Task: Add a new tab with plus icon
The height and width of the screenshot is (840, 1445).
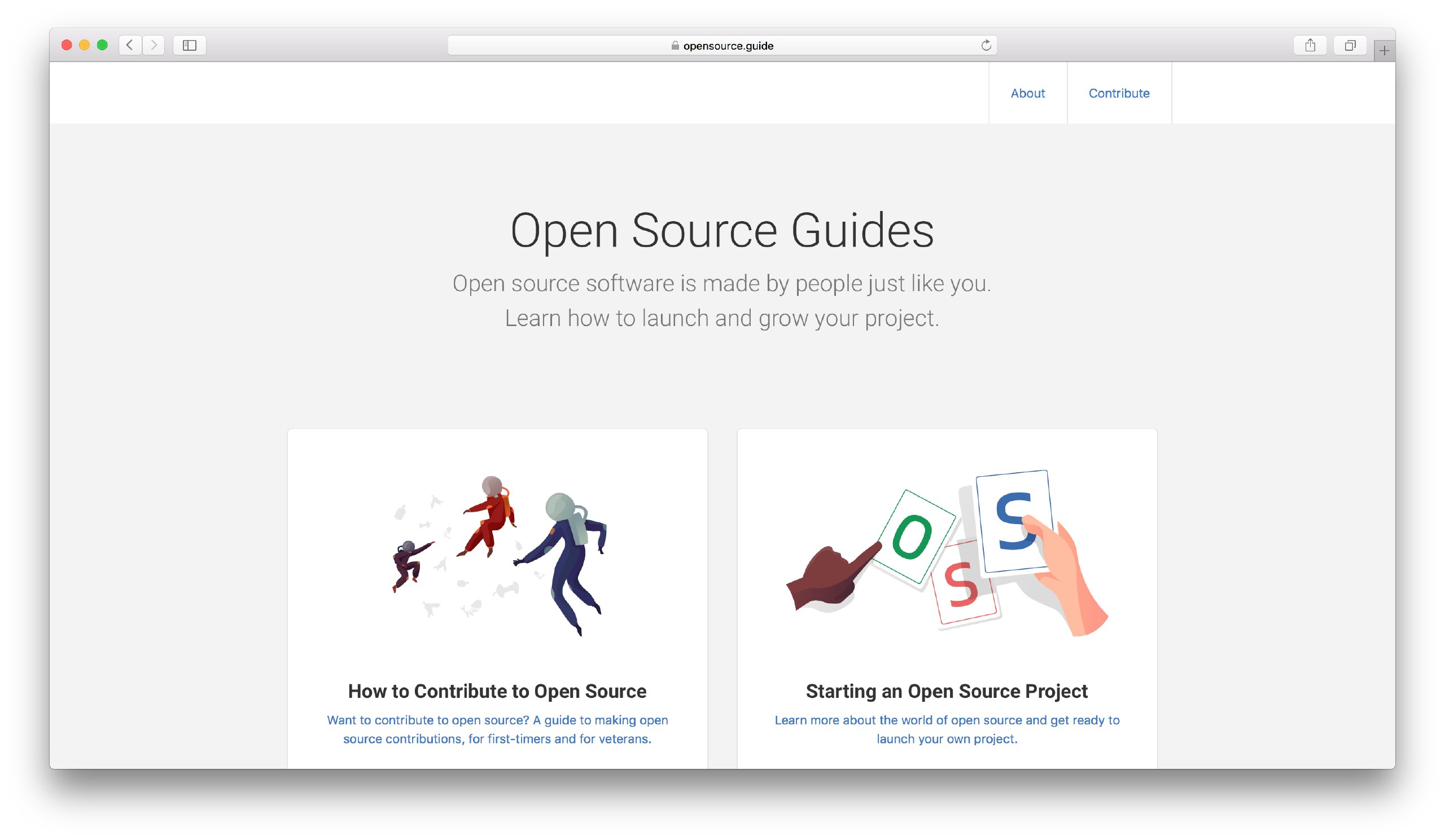Action: tap(1384, 51)
